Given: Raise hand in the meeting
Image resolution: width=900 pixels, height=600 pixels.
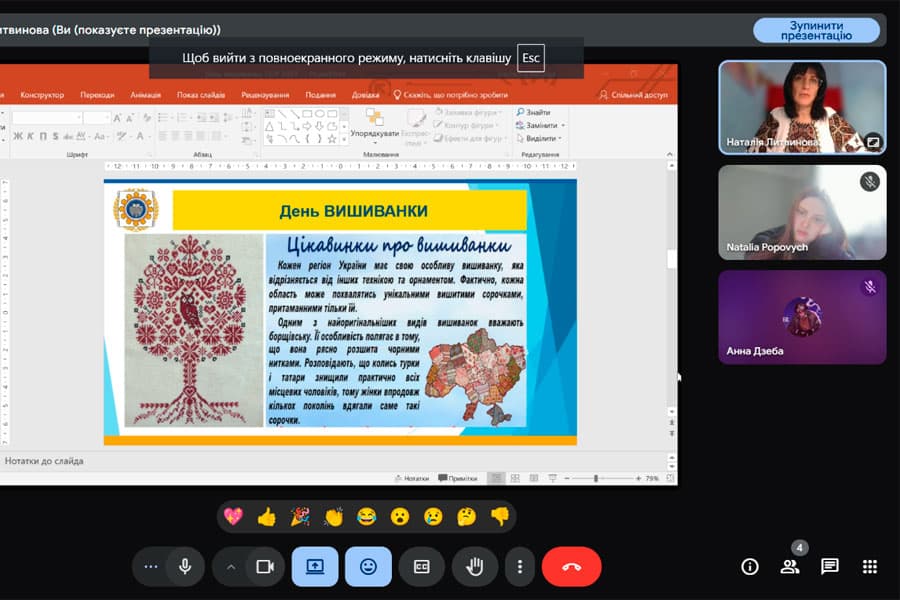Looking at the screenshot, I should point(475,567).
